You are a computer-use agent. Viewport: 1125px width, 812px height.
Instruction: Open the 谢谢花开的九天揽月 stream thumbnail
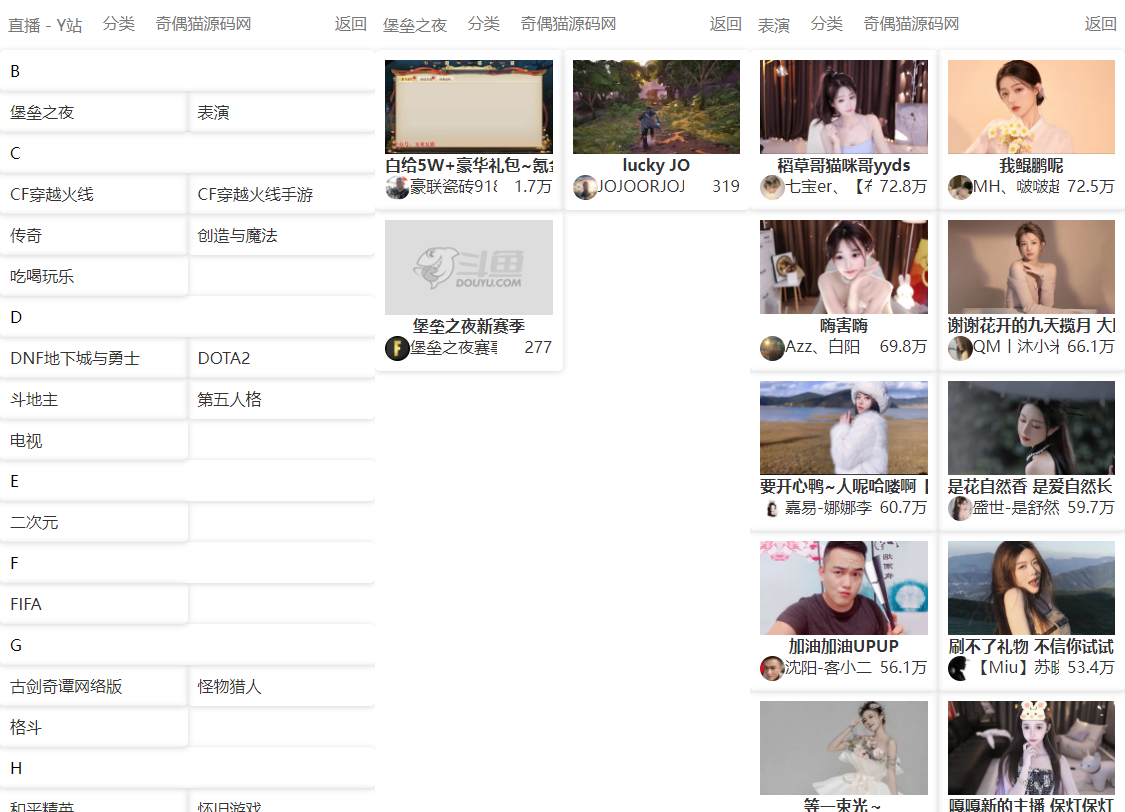click(x=1032, y=267)
